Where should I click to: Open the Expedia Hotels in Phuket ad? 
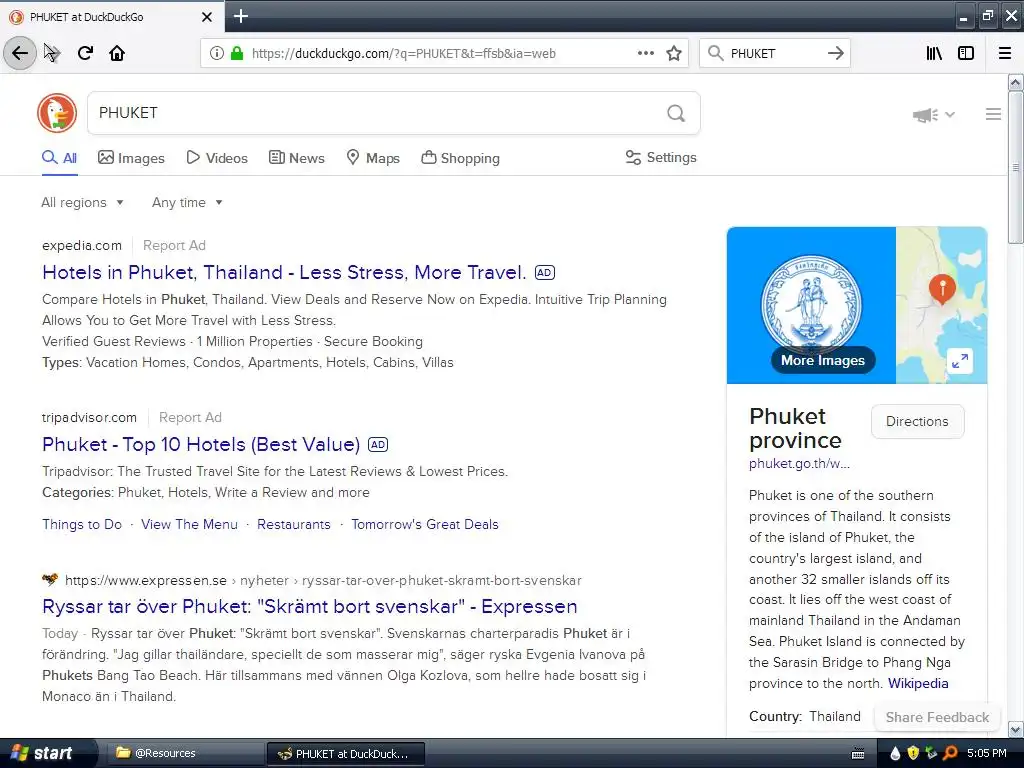click(x=284, y=272)
